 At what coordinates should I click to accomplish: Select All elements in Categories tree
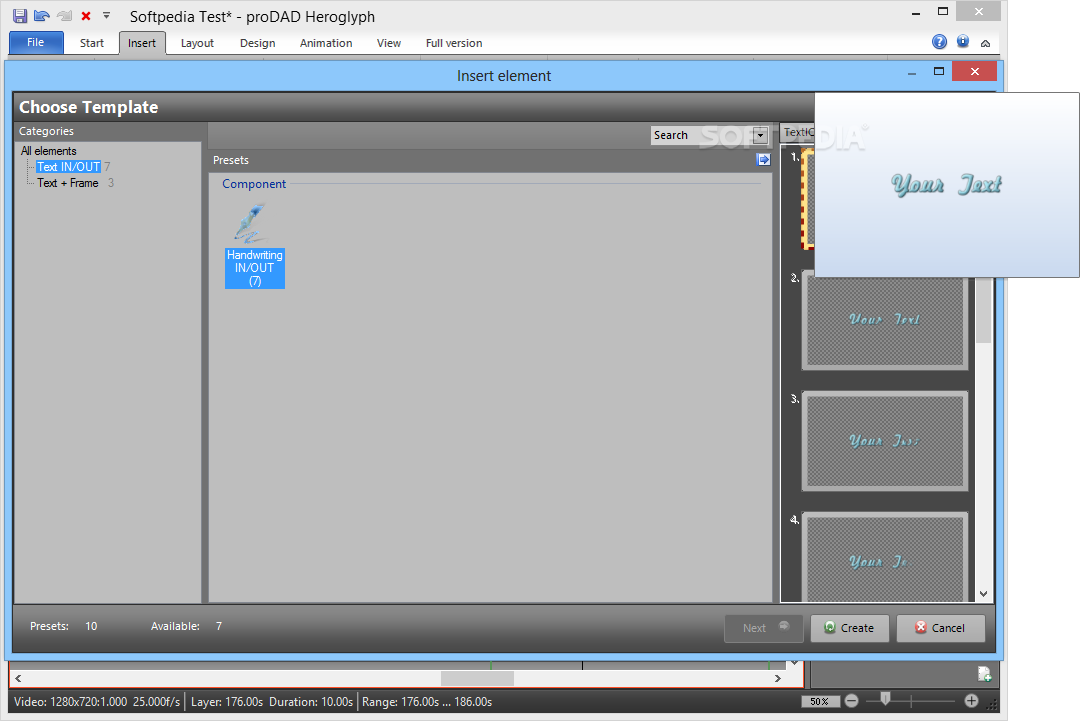(x=48, y=151)
